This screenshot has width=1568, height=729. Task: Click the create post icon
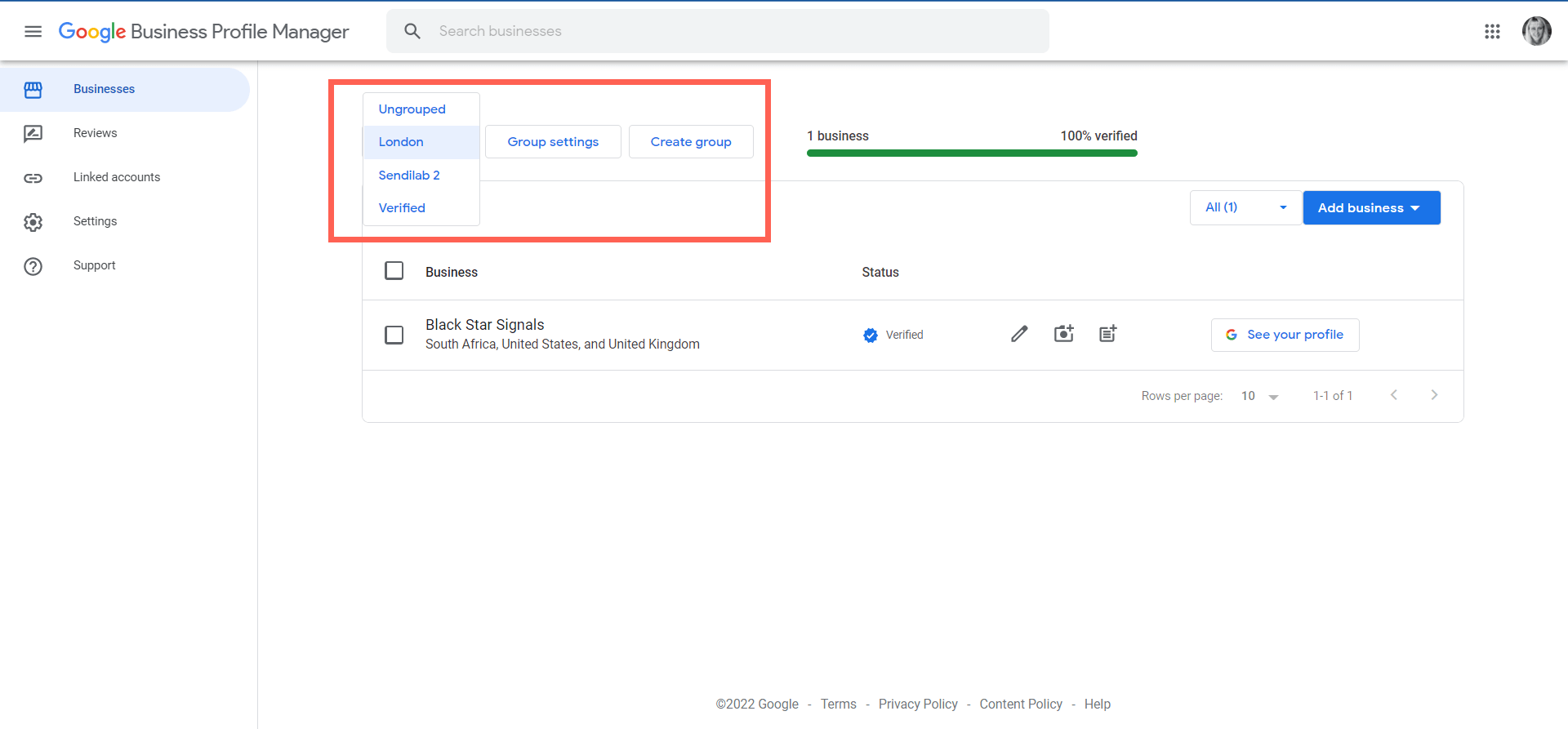1107,334
